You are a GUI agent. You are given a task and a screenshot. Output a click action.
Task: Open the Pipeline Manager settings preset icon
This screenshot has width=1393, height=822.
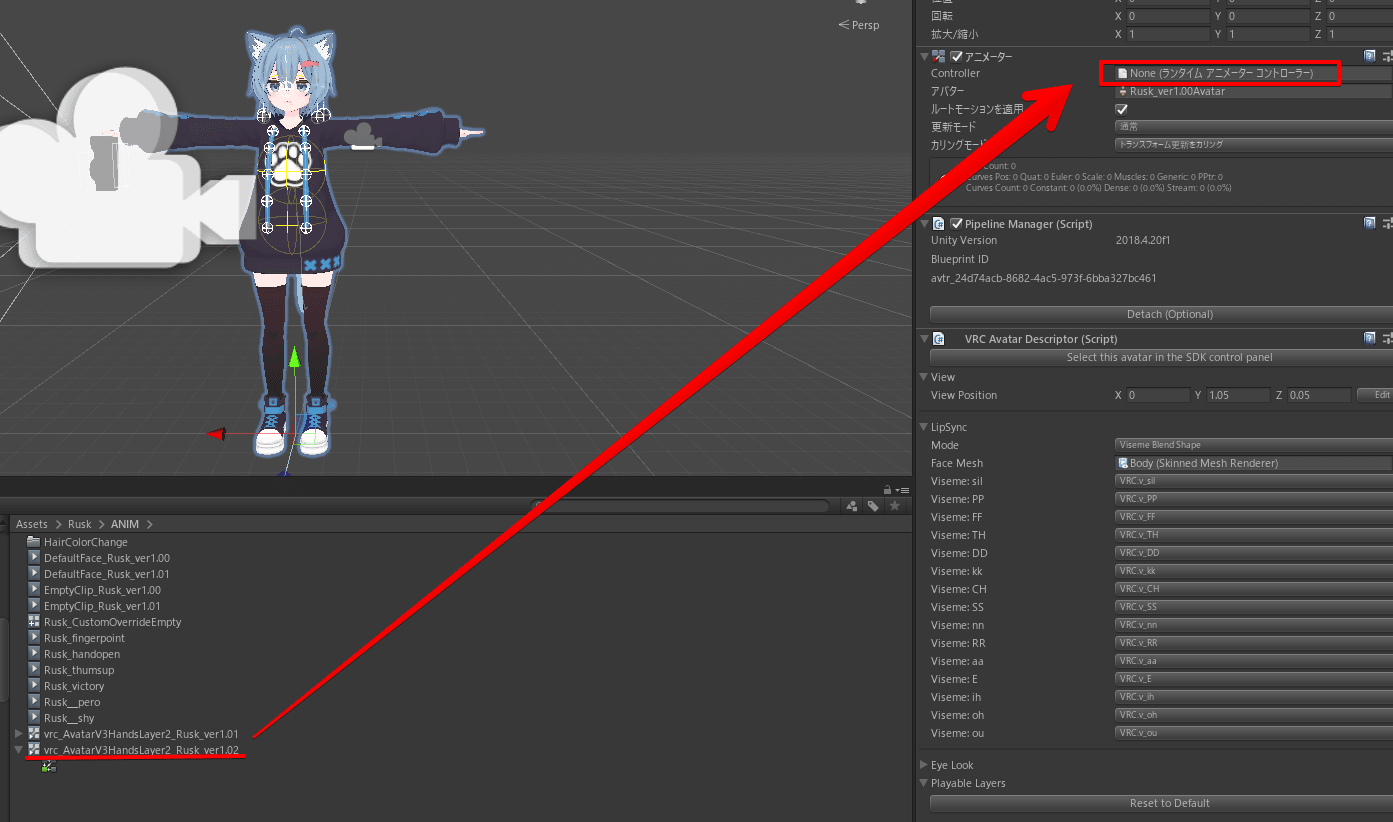click(1387, 224)
